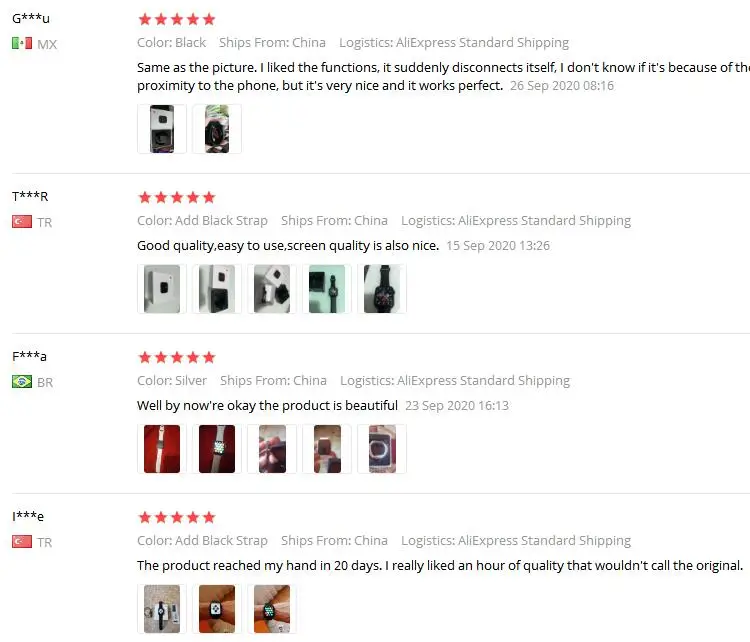The width and height of the screenshot is (750, 642).
Task: Open T***R's fifth photo of black watch
Action: 382,289
